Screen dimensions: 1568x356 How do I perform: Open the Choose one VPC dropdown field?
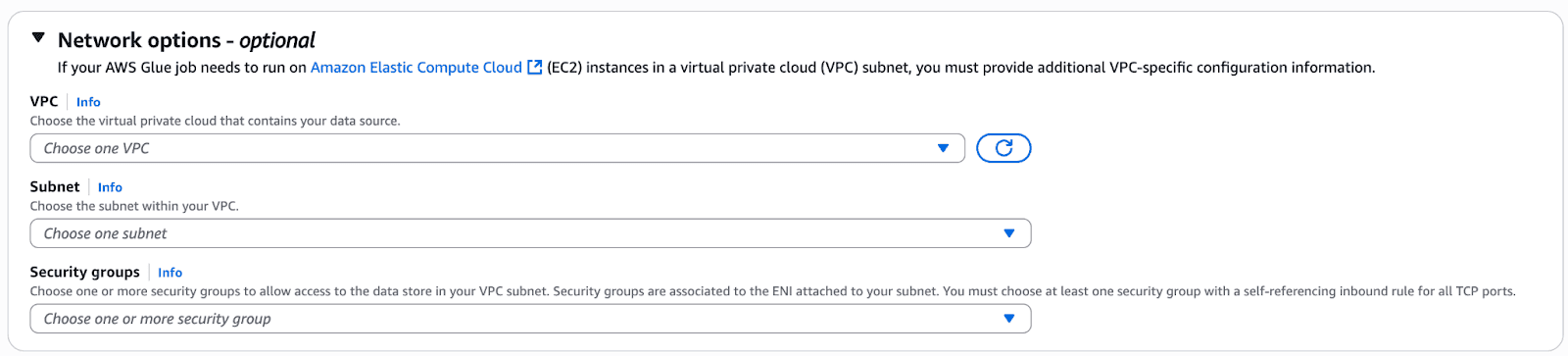[x=498, y=148]
